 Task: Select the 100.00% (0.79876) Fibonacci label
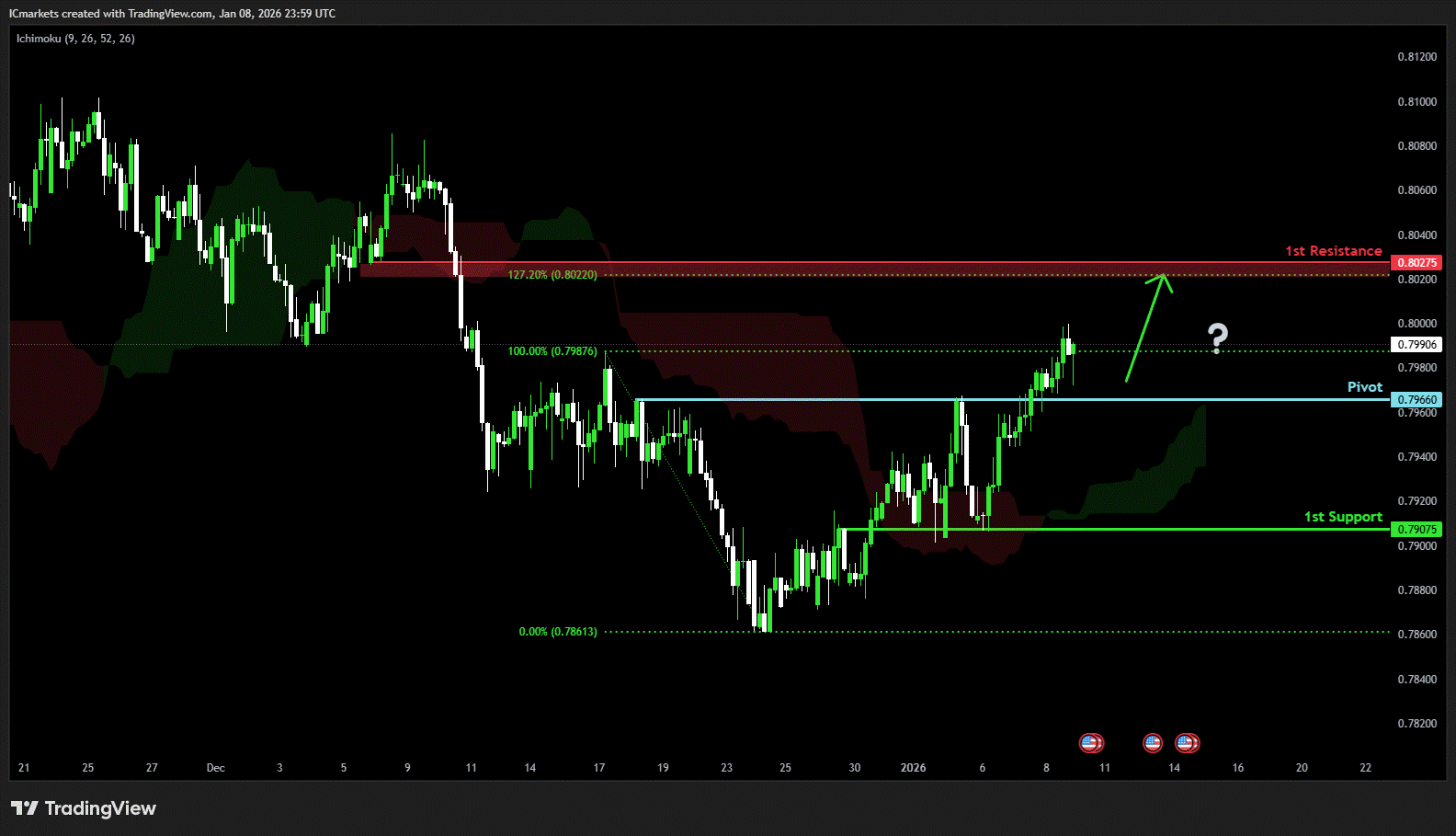[552, 351]
